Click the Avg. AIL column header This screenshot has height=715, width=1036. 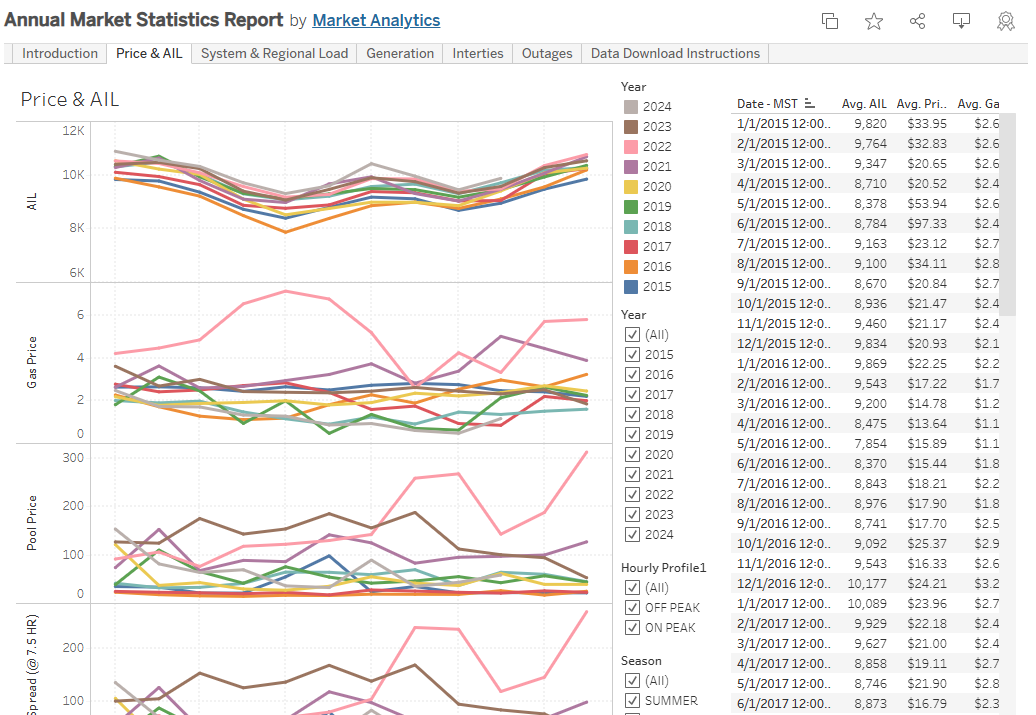click(863, 104)
